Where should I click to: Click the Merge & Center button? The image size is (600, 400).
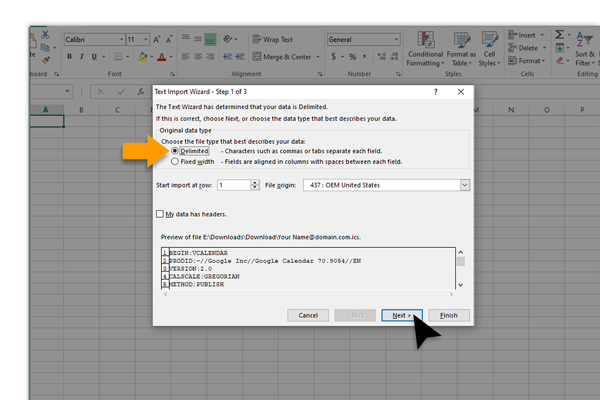click(282, 57)
